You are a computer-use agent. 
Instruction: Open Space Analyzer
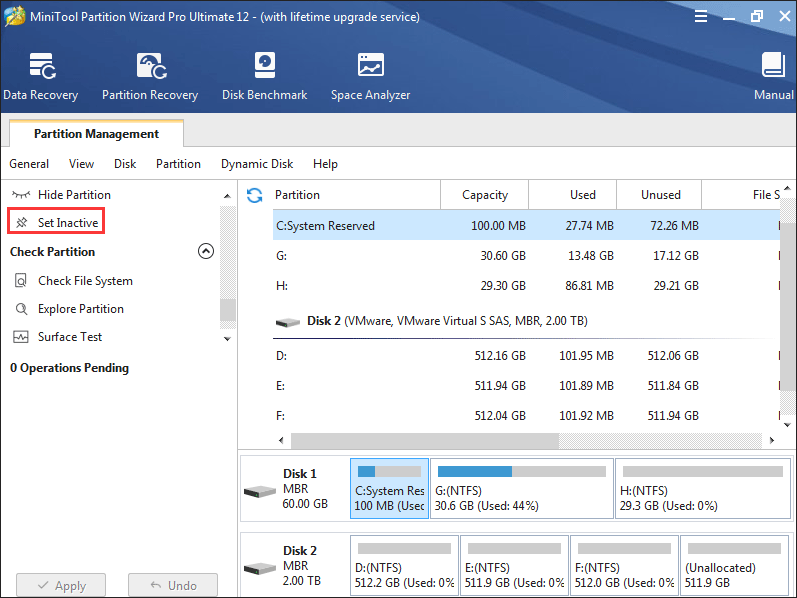coord(371,76)
